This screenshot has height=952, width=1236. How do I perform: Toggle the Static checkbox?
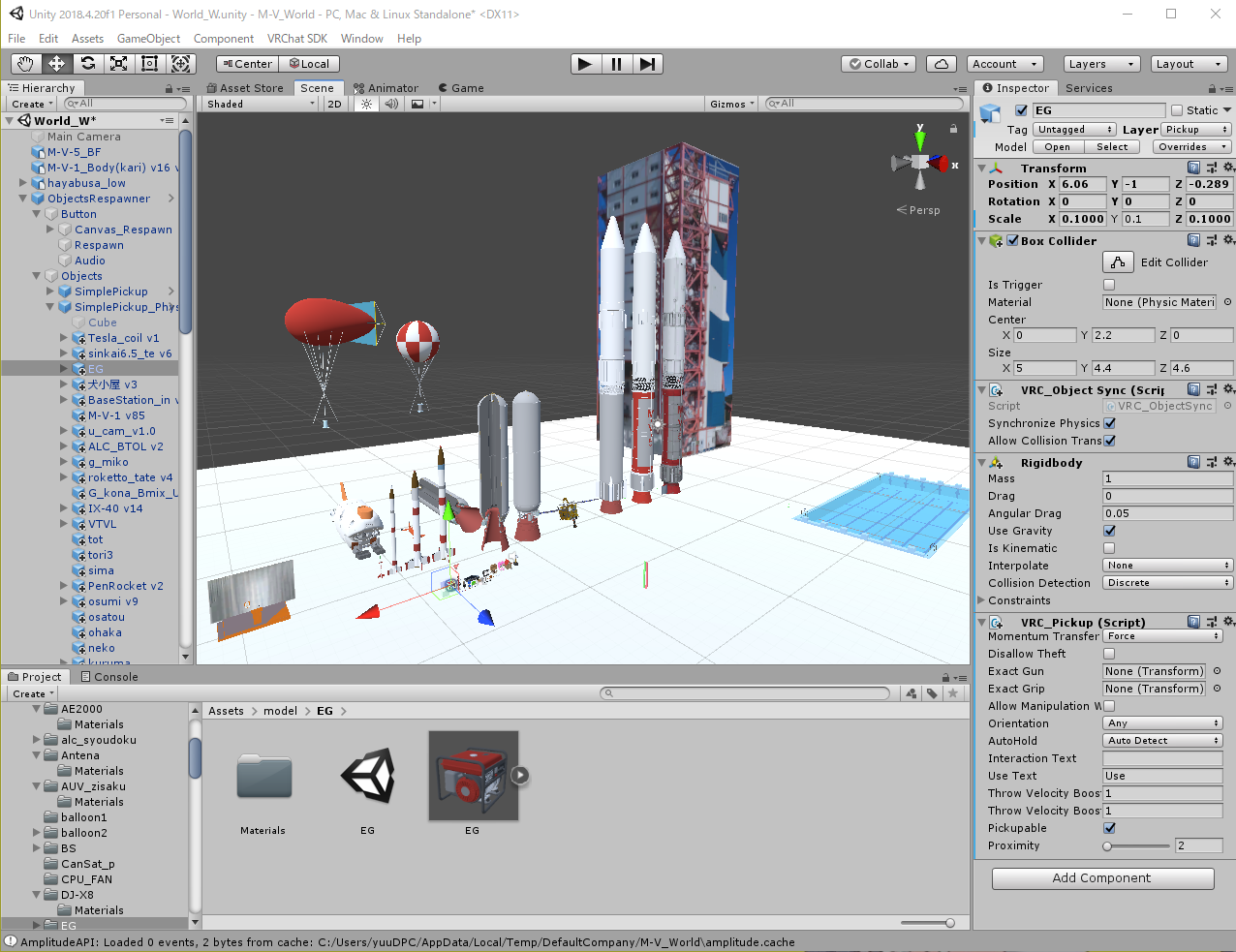point(1177,110)
